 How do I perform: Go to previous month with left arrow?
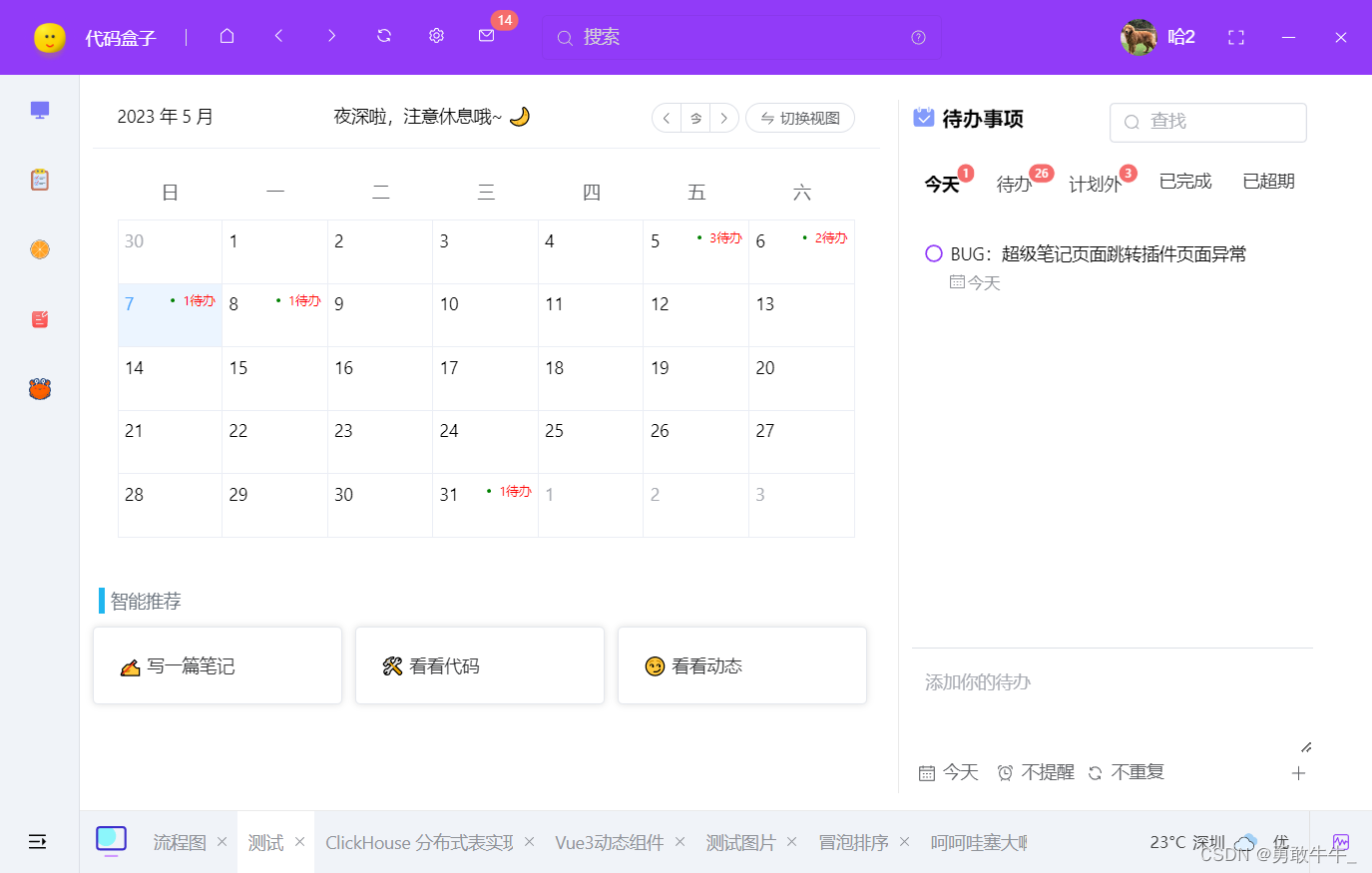click(x=666, y=117)
